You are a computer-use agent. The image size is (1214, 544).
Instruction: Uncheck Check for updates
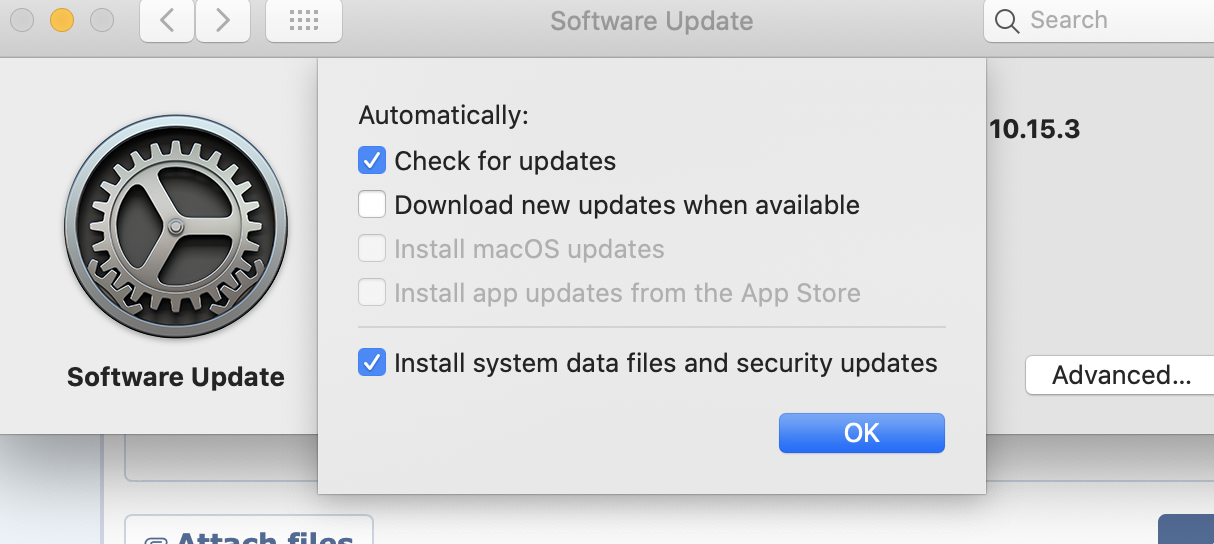pos(372,160)
